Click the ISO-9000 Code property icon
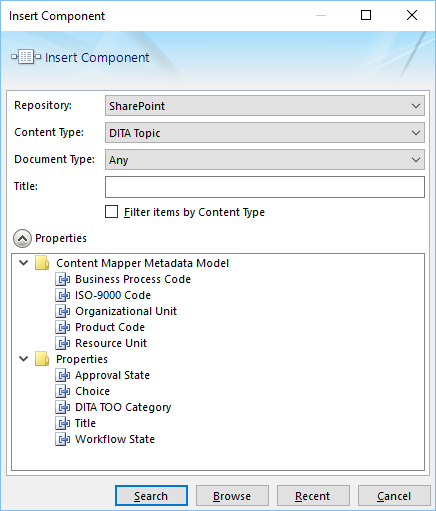Screen dimensions: 436x511 (62, 295)
